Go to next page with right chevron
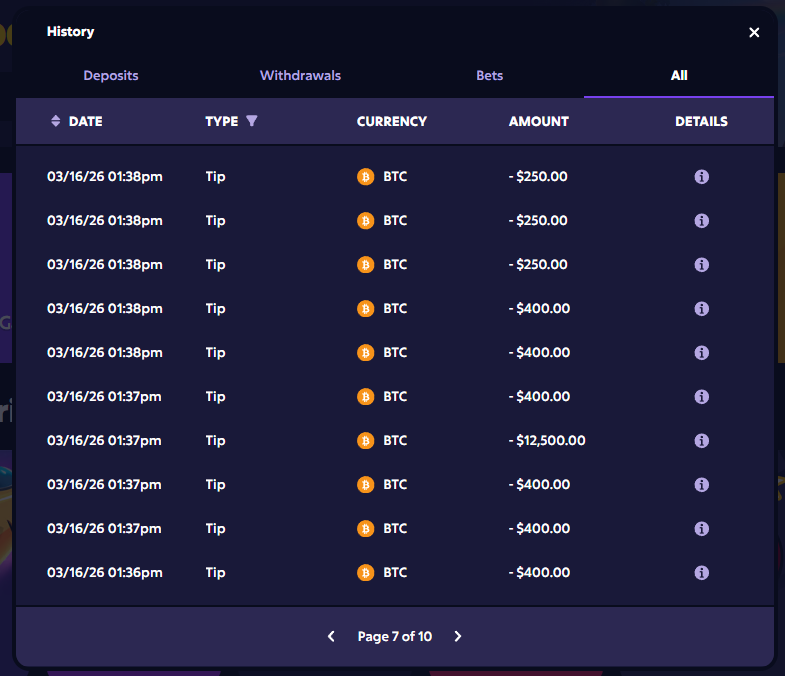Screen dimensions: 785x676 tap(458, 636)
